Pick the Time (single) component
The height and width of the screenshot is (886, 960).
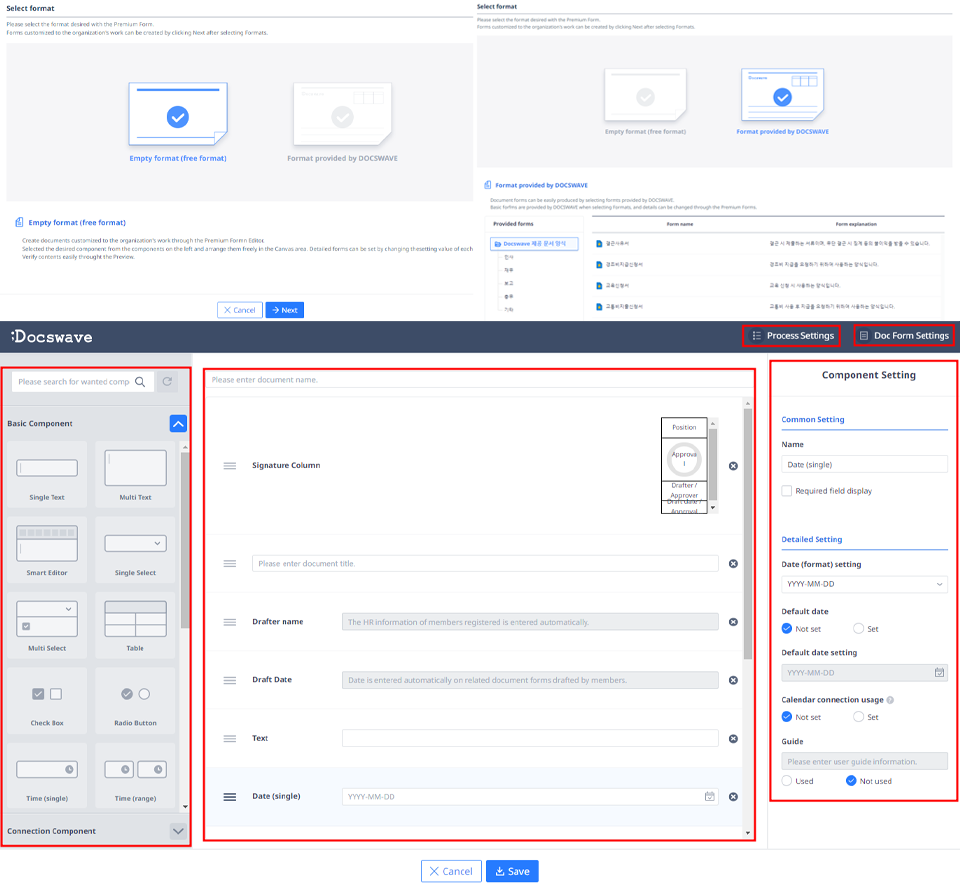[x=47, y=776]
